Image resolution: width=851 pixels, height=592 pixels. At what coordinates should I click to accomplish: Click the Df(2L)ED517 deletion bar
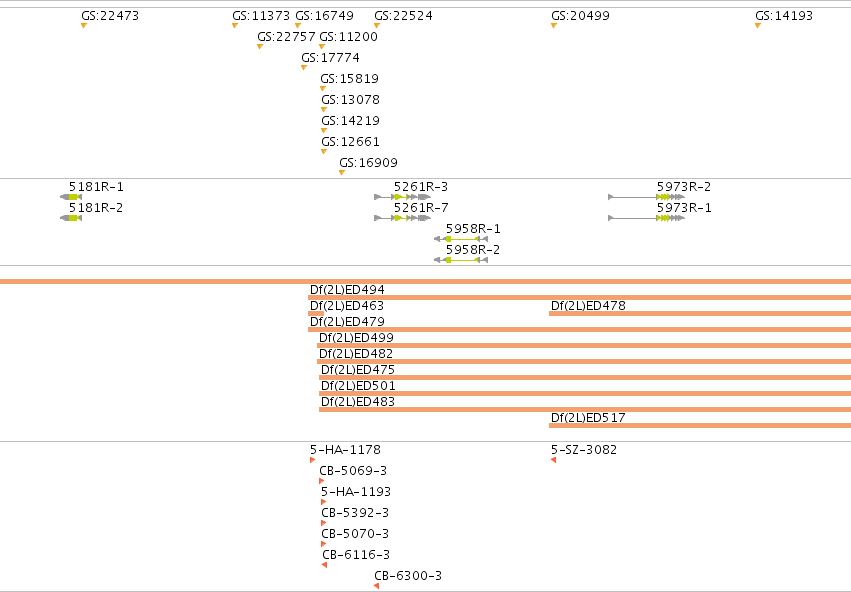pos(700,425)
